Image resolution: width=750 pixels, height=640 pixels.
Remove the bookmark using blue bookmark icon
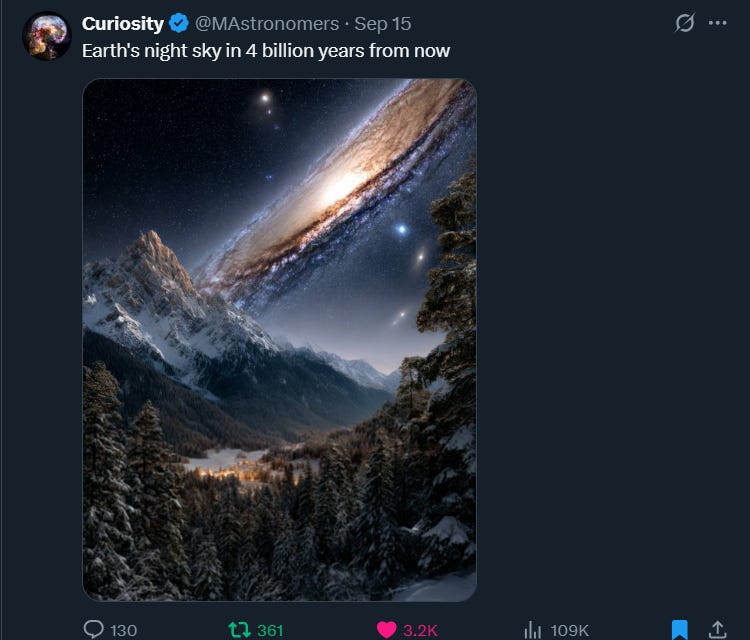(x=680, y=629)
